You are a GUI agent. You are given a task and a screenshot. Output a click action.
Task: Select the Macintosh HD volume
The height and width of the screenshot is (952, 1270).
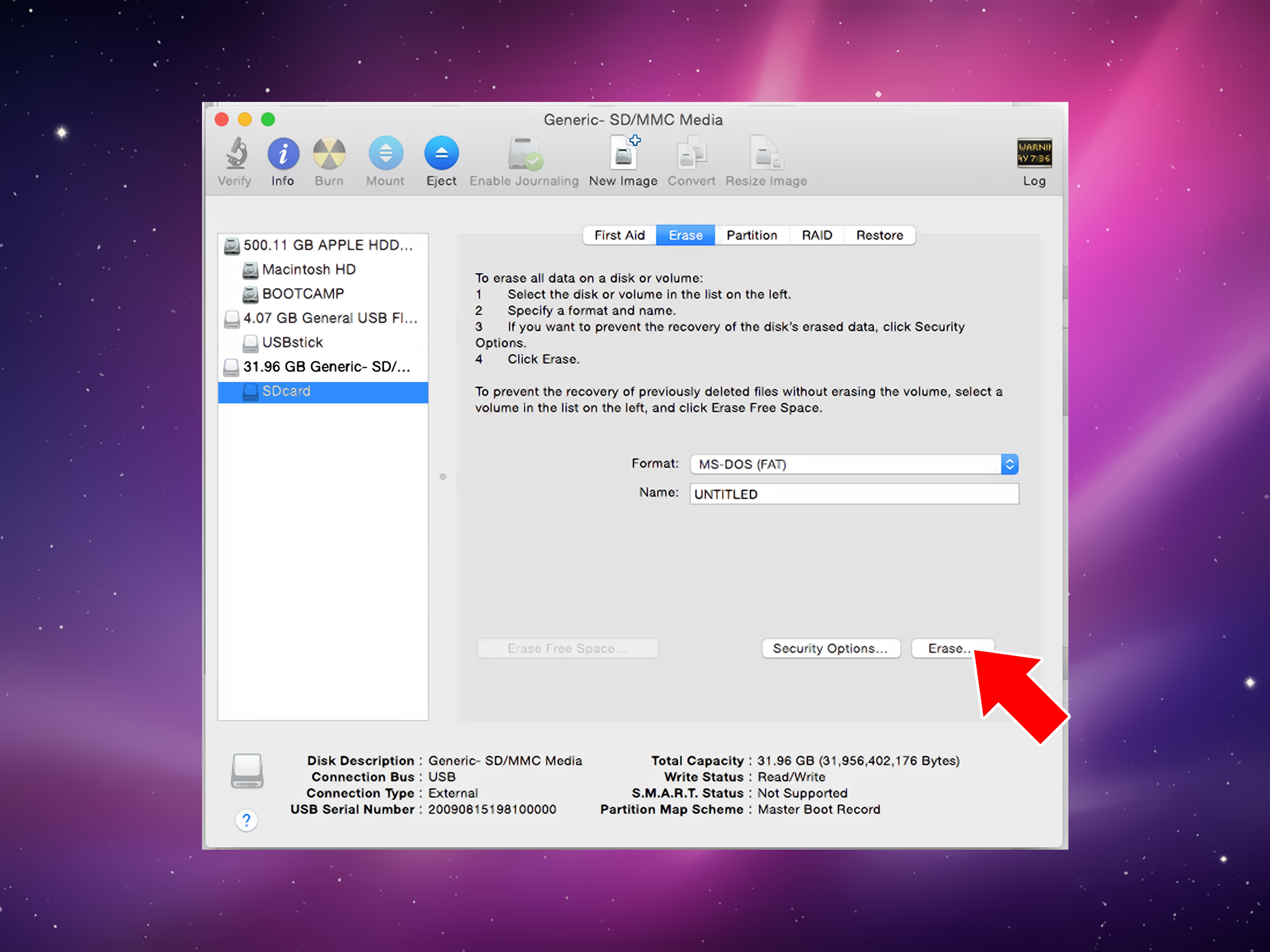coord(308,269)
